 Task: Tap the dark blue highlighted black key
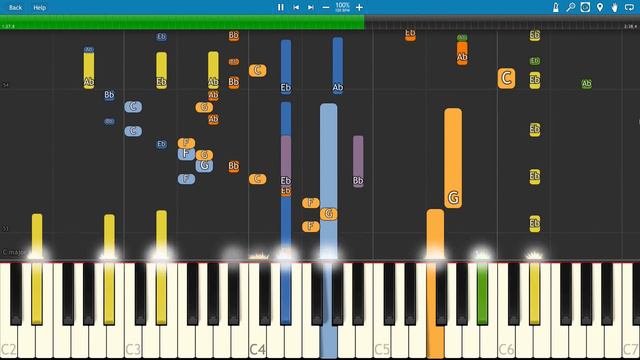[x=286, y=293]
